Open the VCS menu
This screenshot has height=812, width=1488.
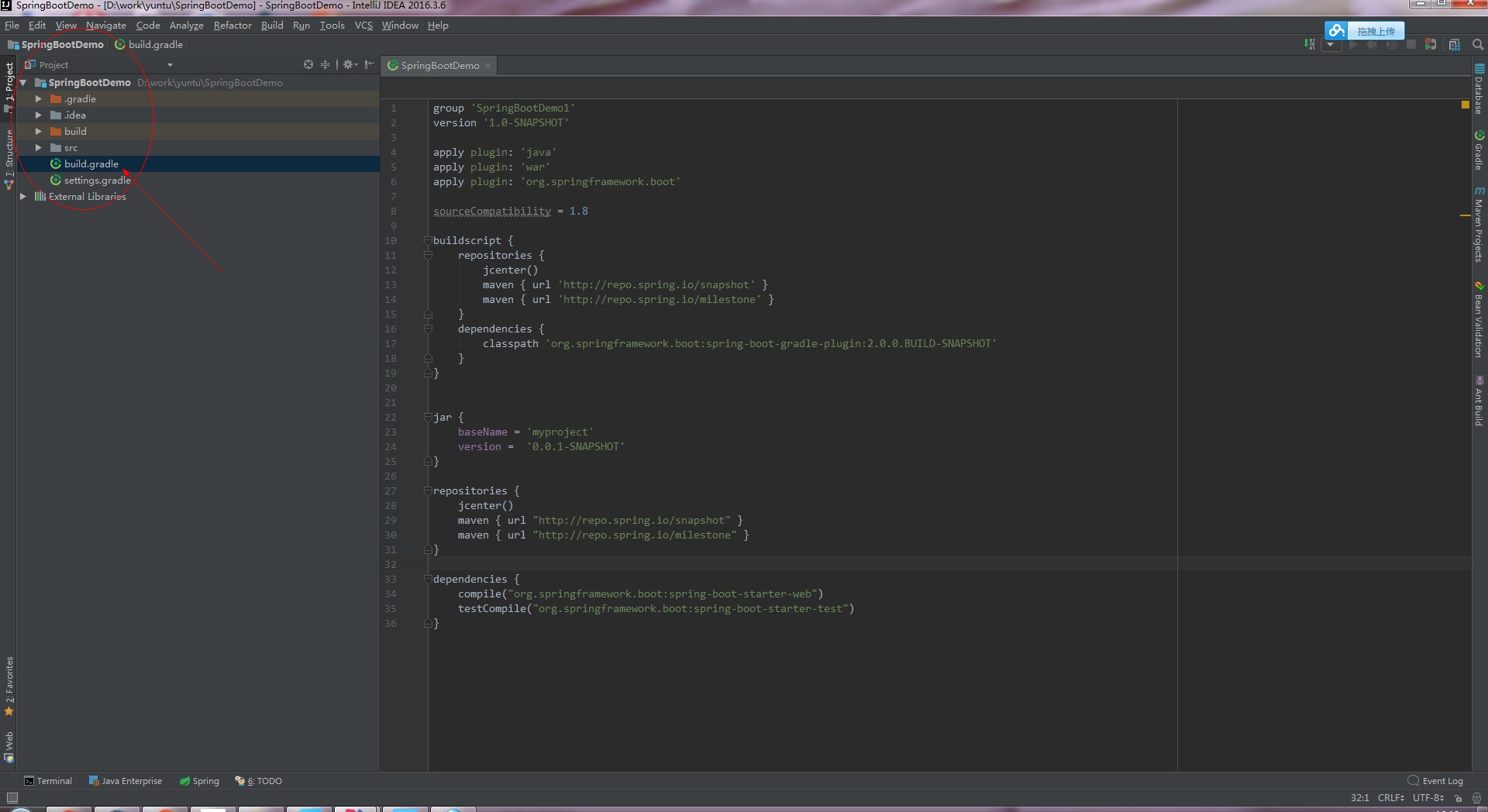[x=363, y=26]
